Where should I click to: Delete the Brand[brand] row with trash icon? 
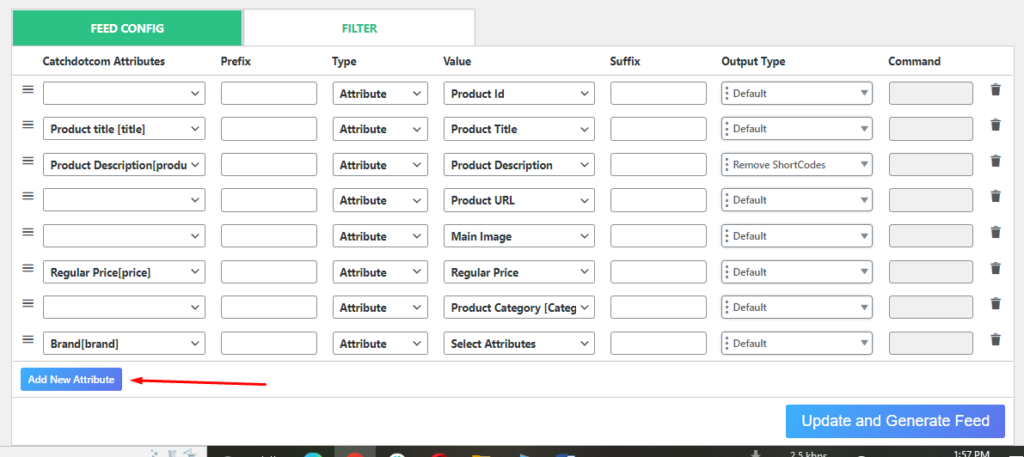(995, 339)
